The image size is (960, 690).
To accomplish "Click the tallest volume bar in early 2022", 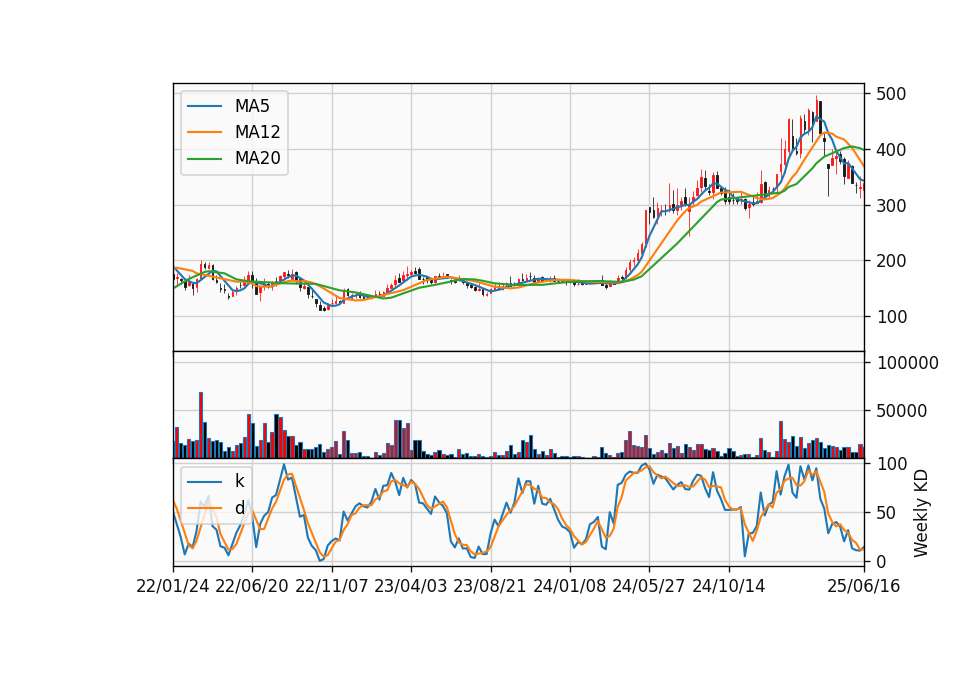I will coord(201,426).
